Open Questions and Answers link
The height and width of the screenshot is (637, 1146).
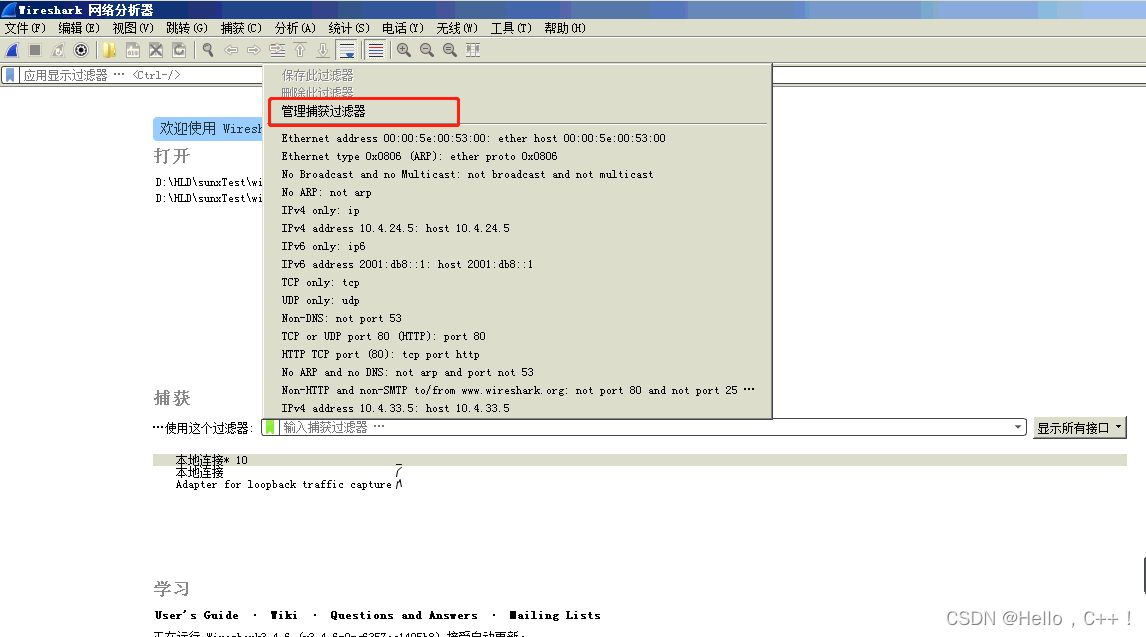(403, 616)
